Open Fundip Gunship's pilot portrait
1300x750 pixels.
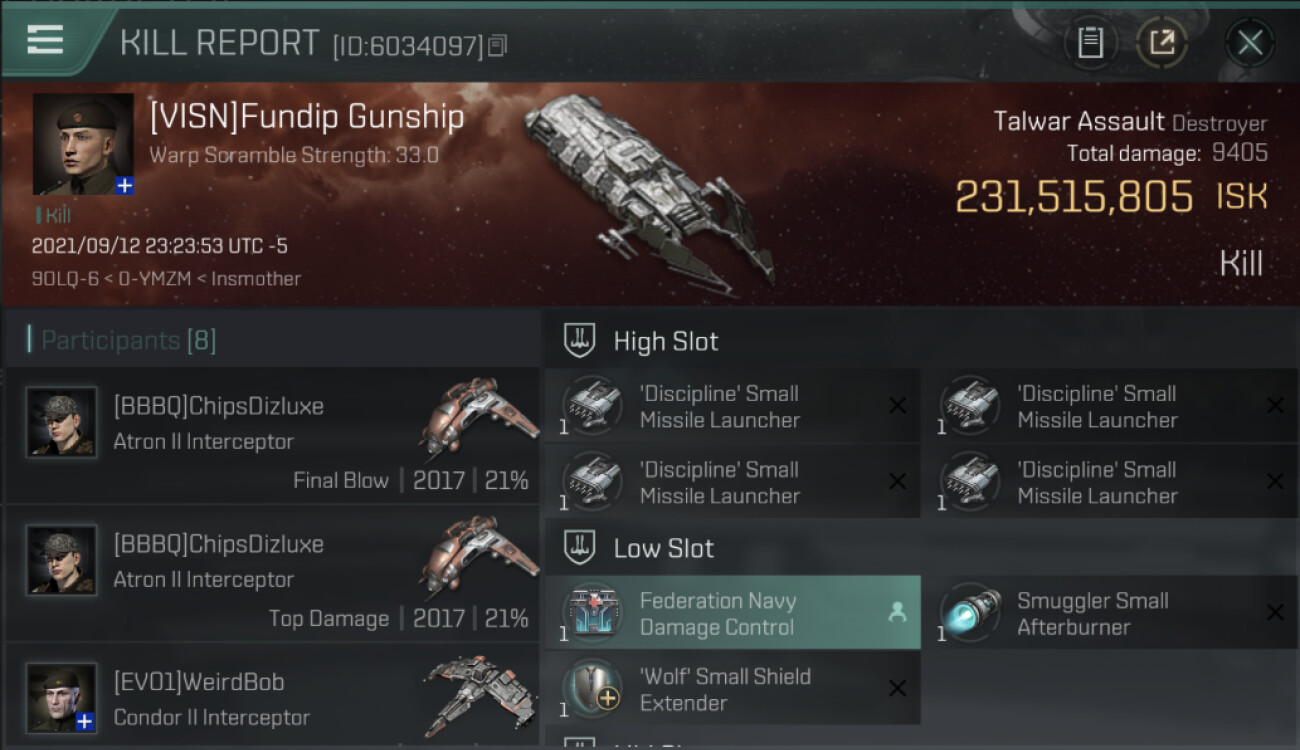[83, 144]
